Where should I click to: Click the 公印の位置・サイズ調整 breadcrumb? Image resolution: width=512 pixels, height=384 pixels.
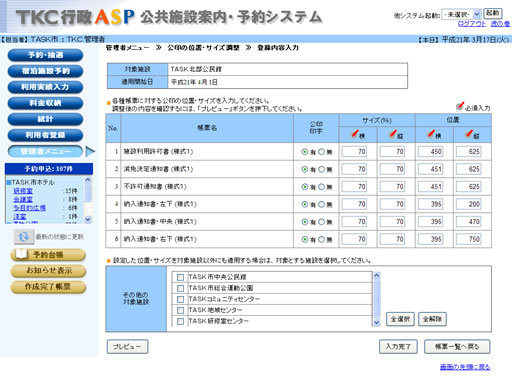coord(203,48)
